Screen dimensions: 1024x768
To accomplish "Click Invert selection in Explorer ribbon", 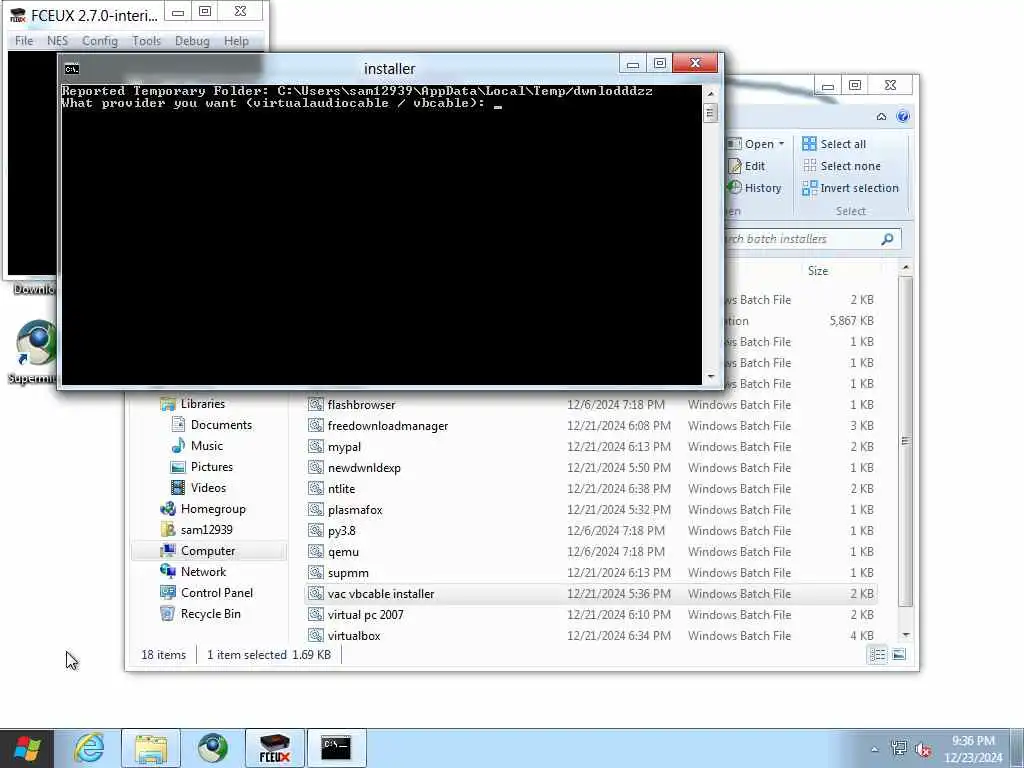I will (850, 188).
